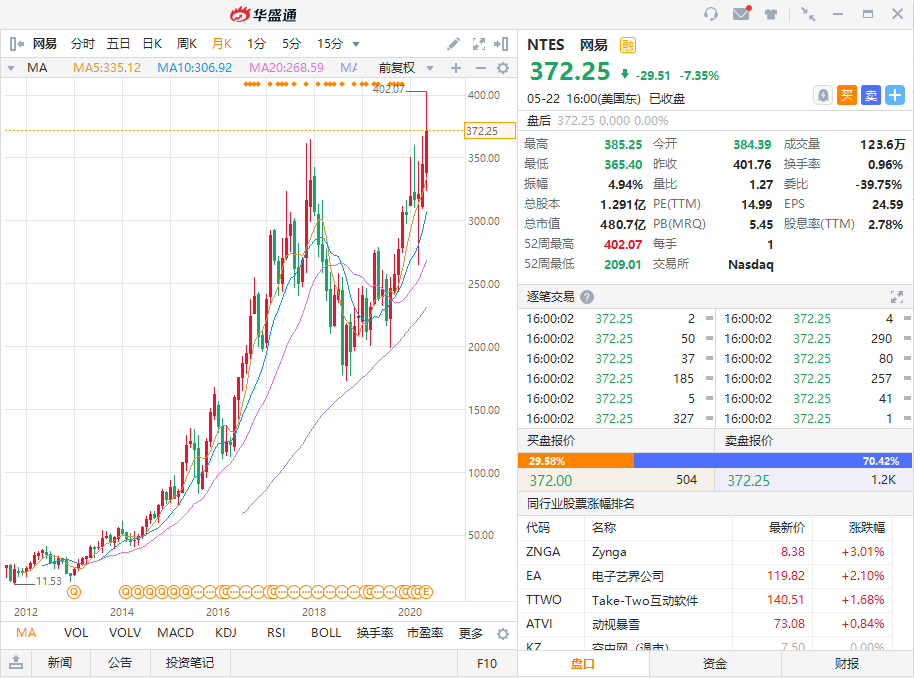The width and height of the screenshot is (914, 678).
Task: Open the skin theme shirt icon
Action: pos(771,14)
